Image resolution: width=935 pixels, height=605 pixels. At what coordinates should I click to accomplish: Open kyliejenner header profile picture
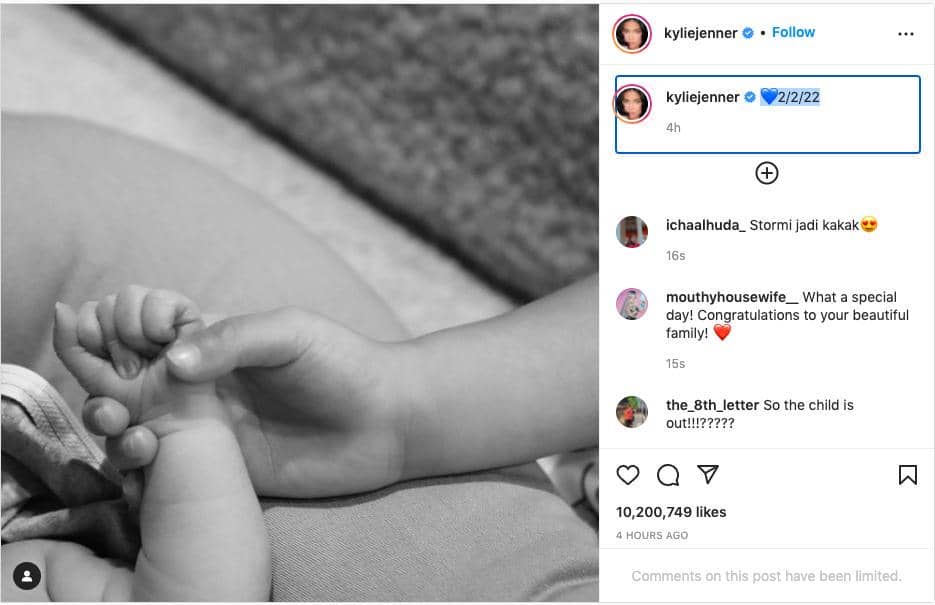coord(632,33)
